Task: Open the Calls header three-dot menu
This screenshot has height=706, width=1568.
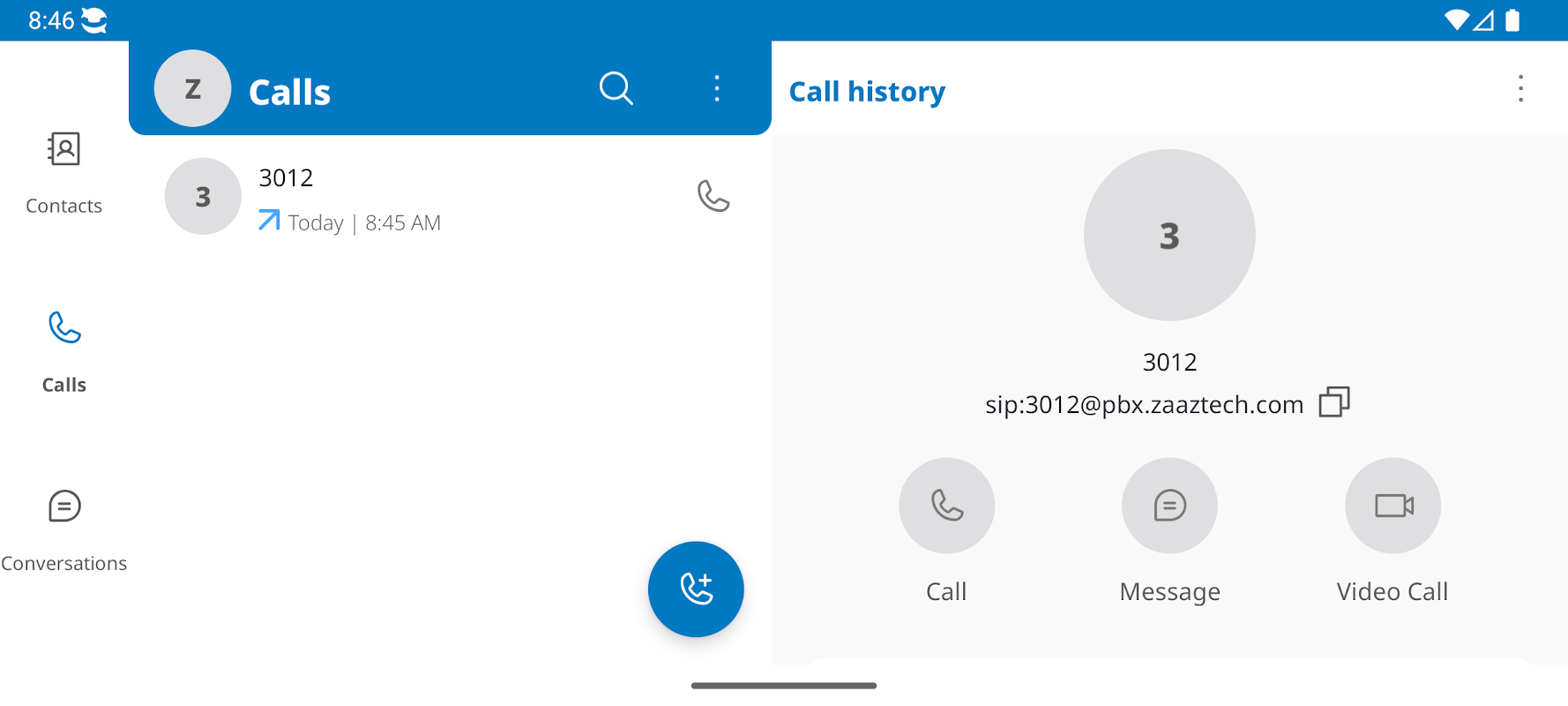Action: 716,88
